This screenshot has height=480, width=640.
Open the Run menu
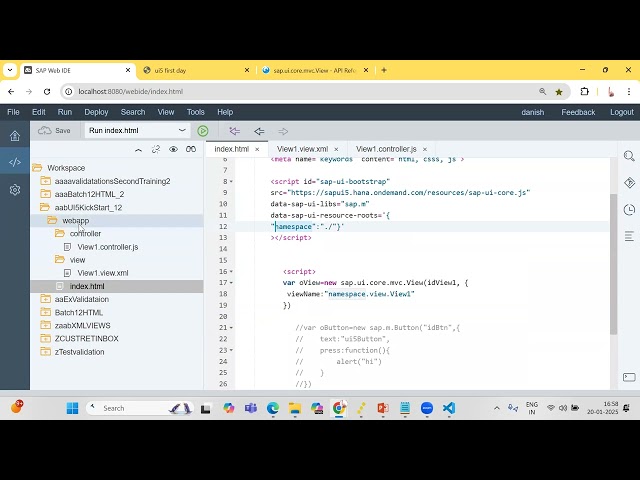(64, 112)
